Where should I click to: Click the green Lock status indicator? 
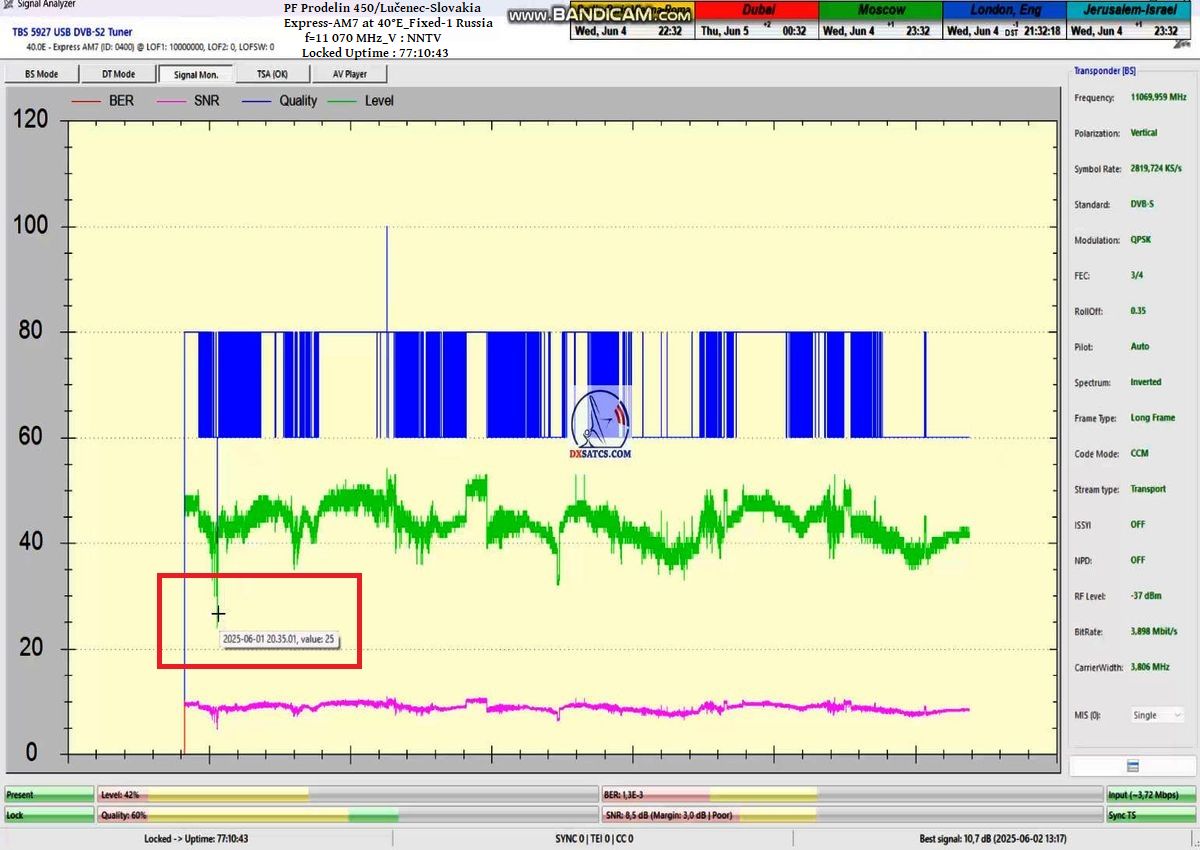tap(48, 815)
